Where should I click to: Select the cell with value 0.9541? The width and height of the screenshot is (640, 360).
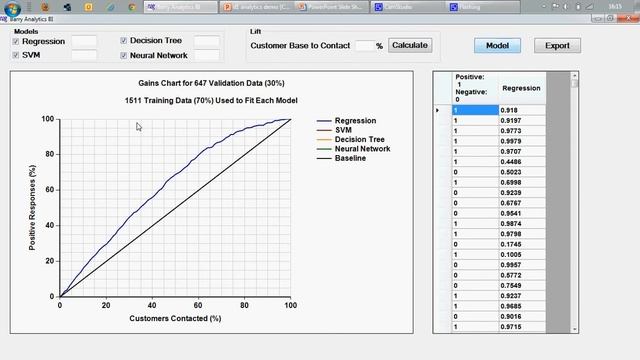pyautogui.click(x=522, y=213)
